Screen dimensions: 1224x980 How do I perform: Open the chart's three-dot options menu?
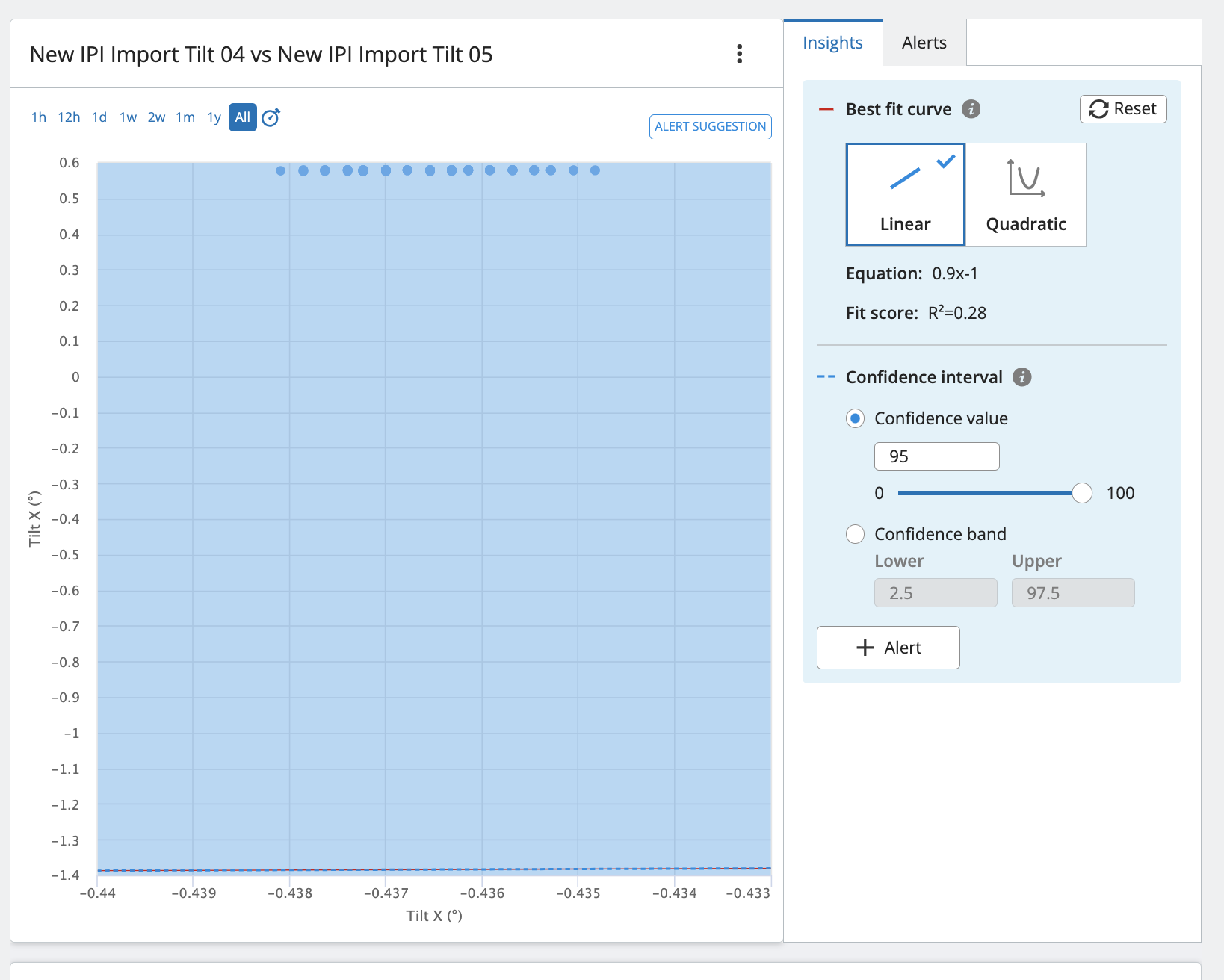click(x=739, y=54)
